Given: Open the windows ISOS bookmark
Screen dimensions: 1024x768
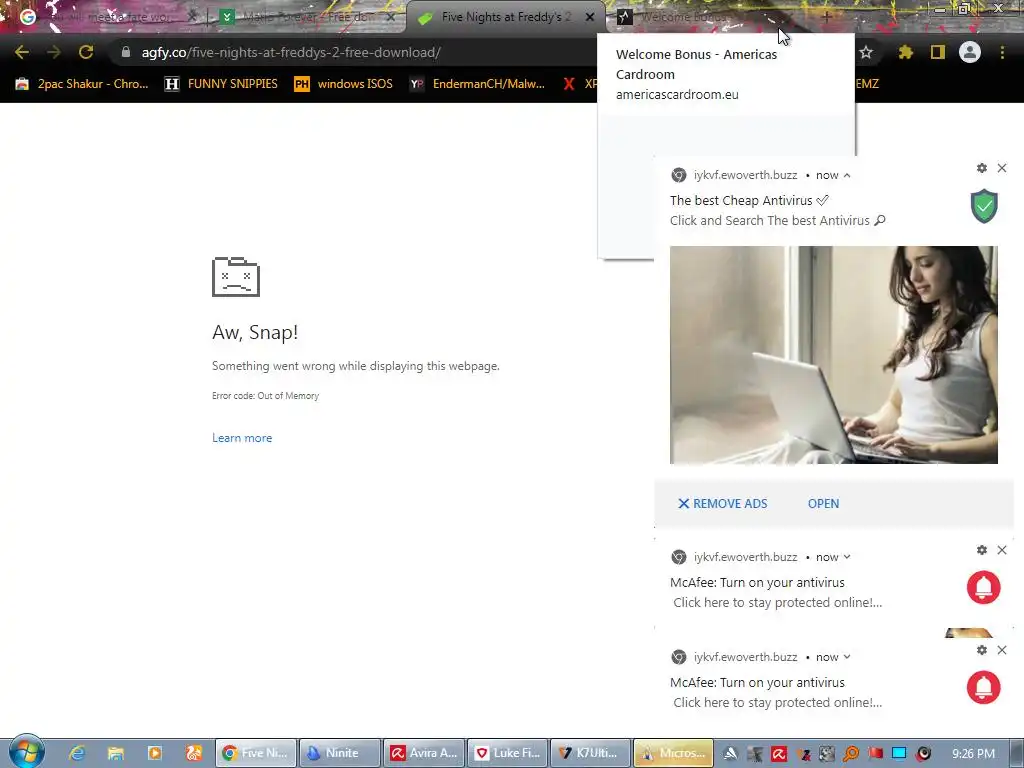Looking at the screenshot, I should pos(344,84).
